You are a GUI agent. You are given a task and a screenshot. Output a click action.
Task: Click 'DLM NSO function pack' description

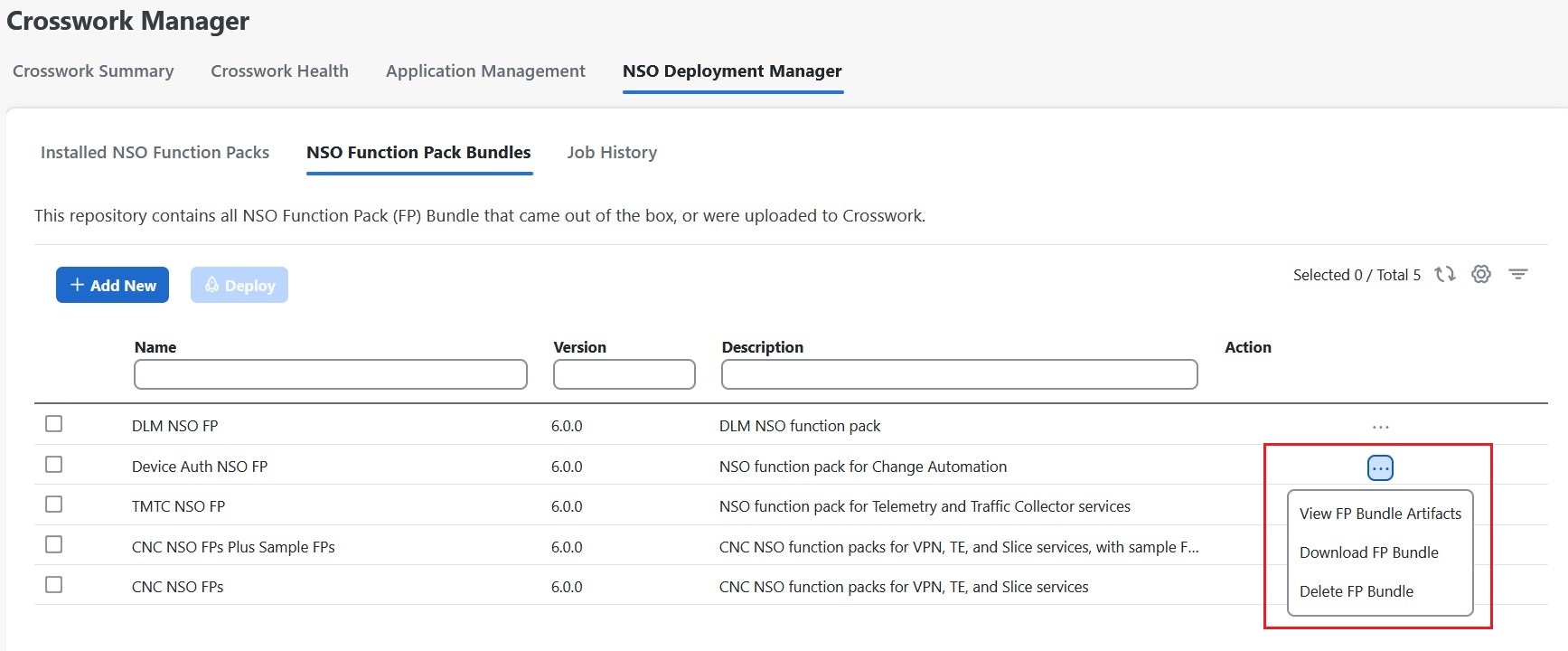[x=800, y=426]
